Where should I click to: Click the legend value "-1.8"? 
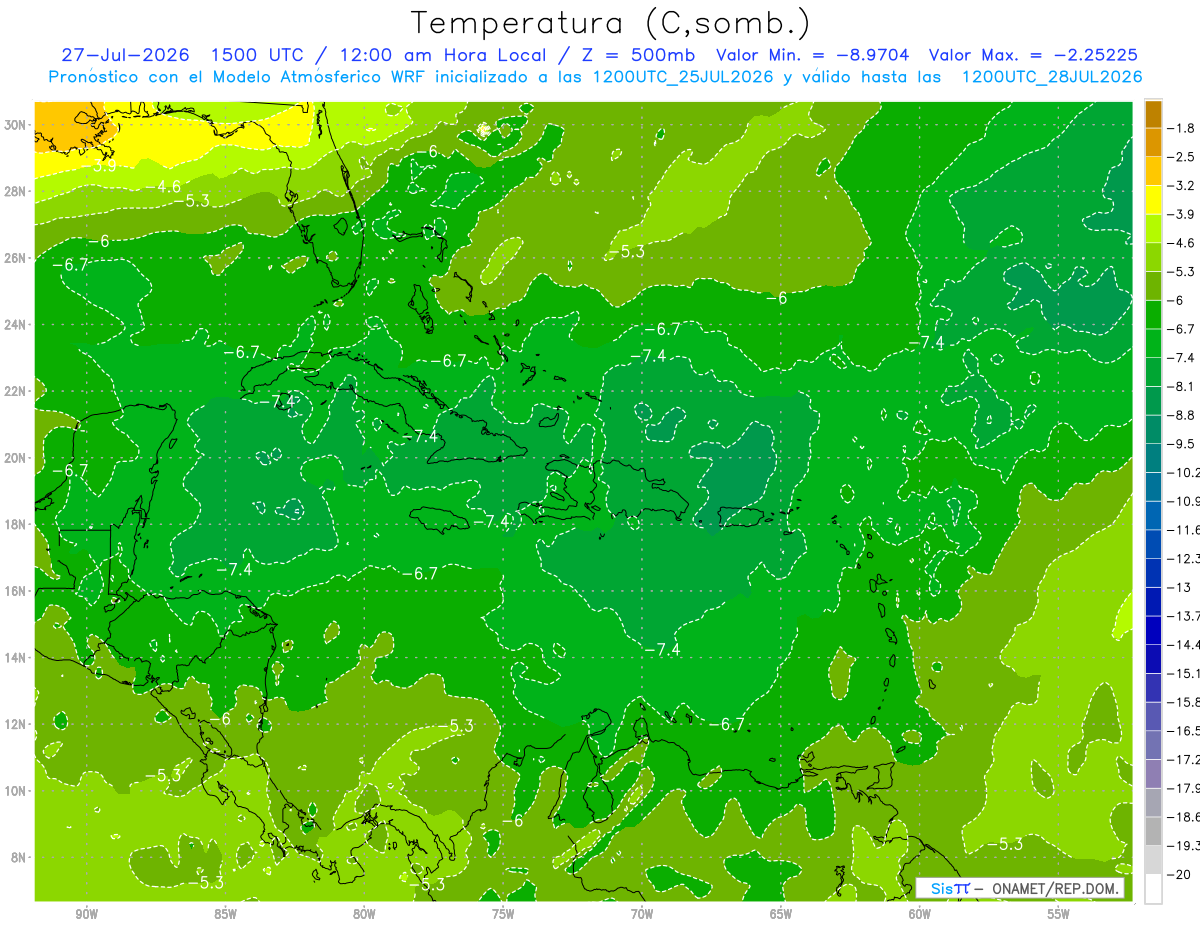(x=1181, y=128)
